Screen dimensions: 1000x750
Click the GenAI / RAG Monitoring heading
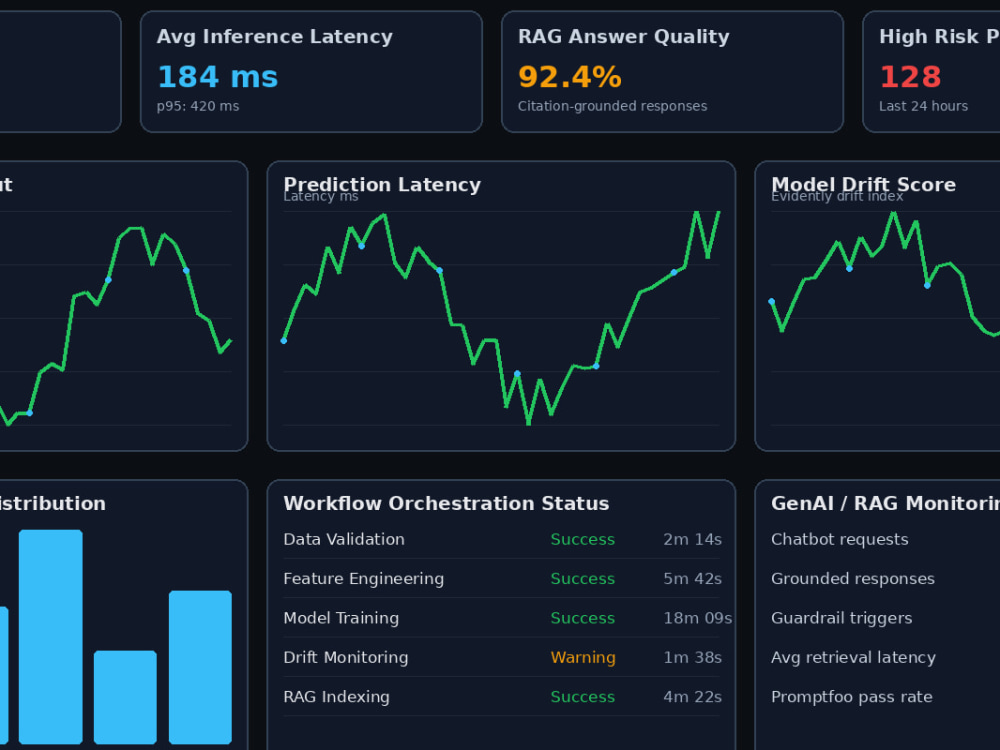(885, 503)
